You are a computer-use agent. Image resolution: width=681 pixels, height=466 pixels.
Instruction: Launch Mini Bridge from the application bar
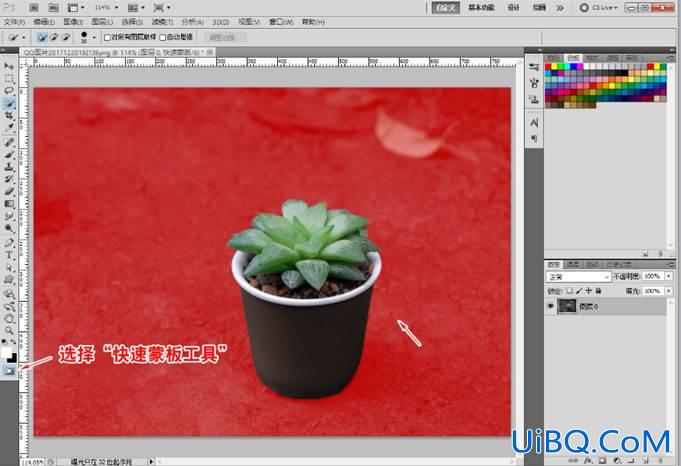(53, 7)
